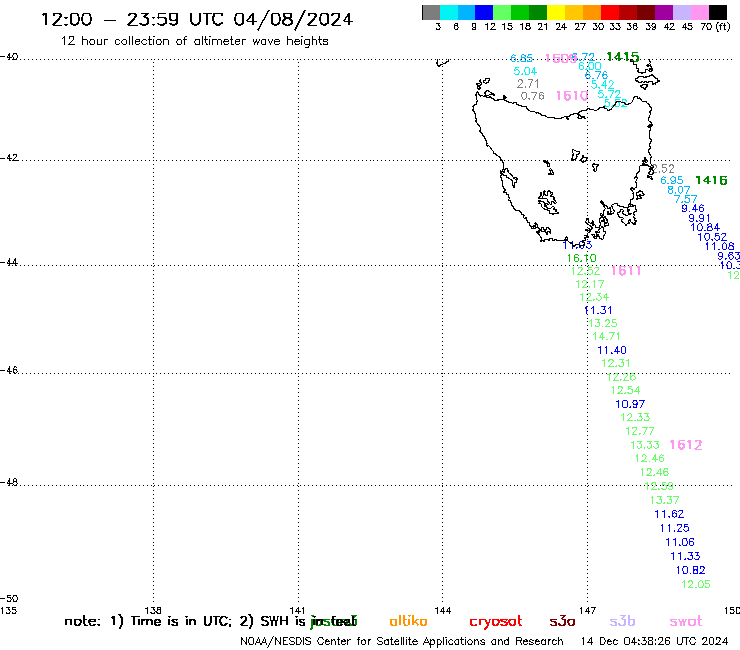Click the gray wave height value 0.76
Image resolution: width=740 pixels, height=650 pixels.
coord(533,96)
